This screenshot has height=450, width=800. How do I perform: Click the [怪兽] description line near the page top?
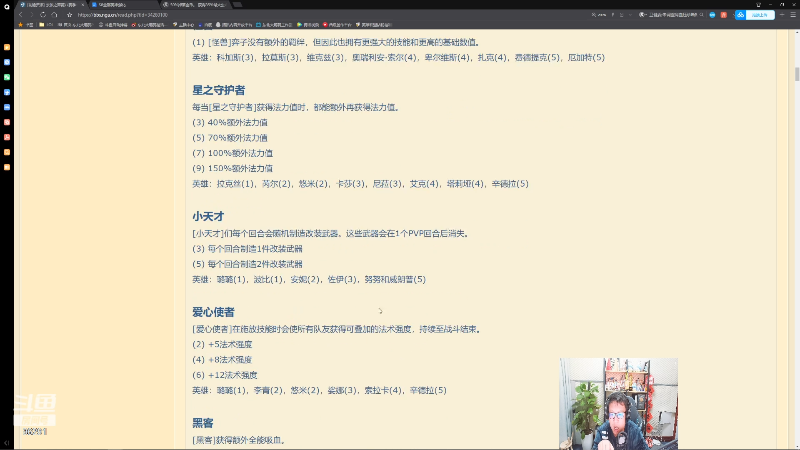point(336,42)
